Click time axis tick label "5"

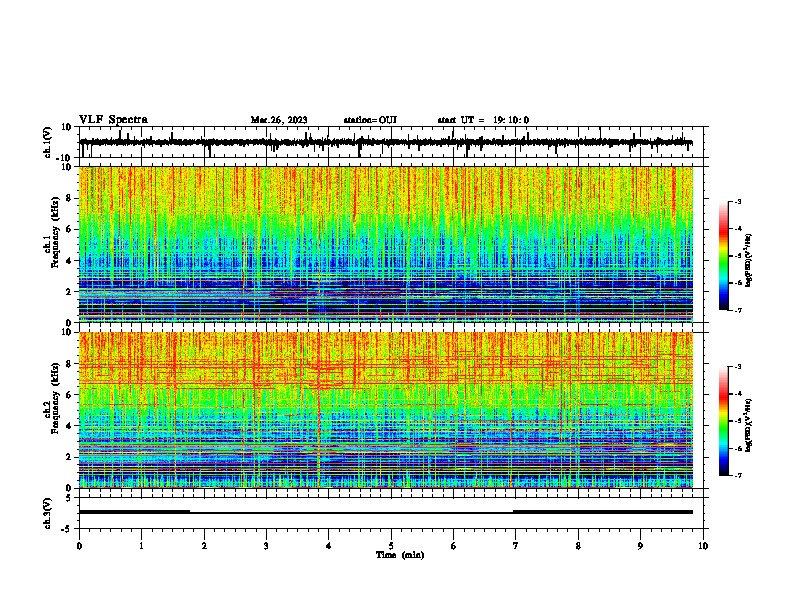391,546
